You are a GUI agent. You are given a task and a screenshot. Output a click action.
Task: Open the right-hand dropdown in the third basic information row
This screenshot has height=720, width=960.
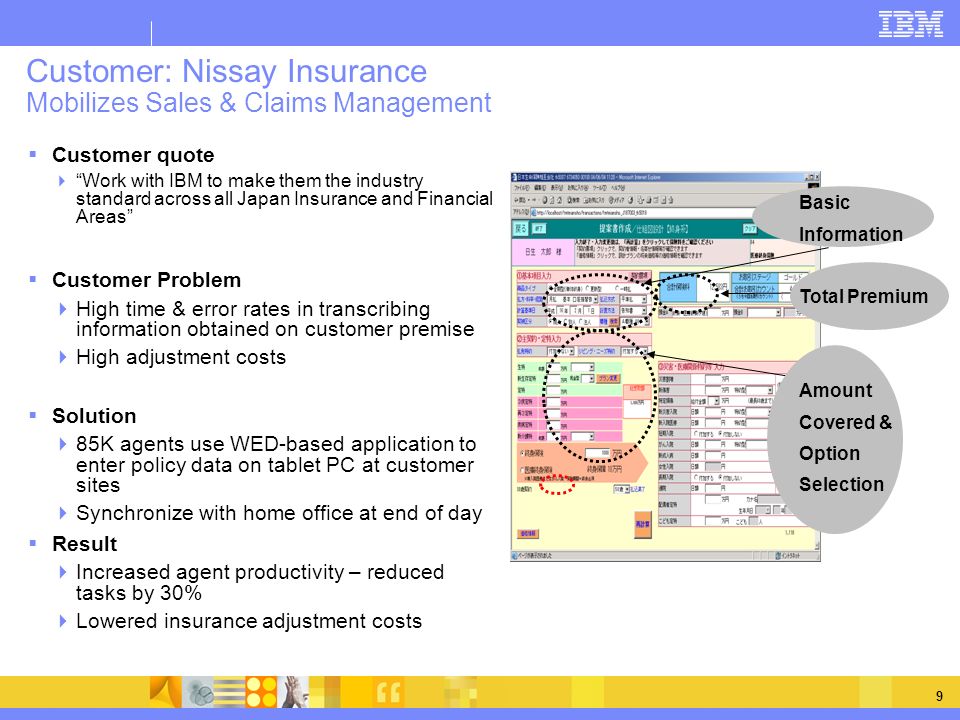[x=634, y=310]
